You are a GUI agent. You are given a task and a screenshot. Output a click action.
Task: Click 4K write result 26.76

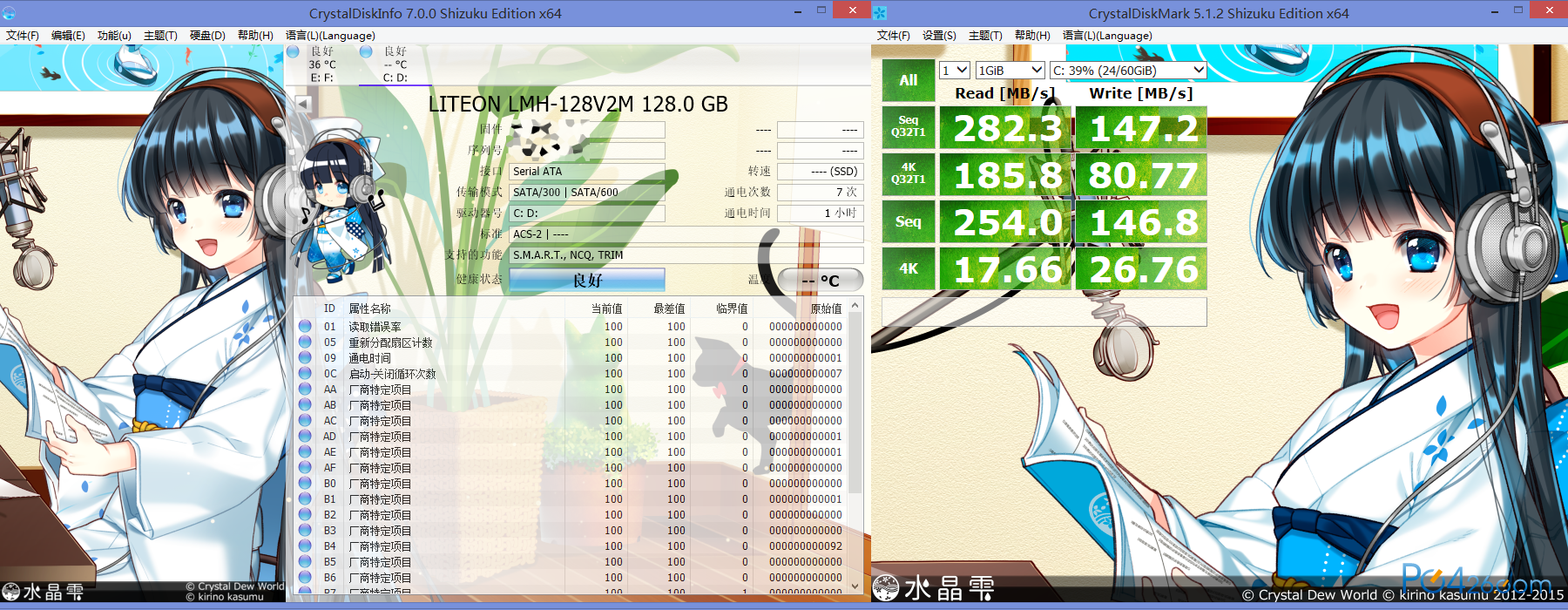1141,269
